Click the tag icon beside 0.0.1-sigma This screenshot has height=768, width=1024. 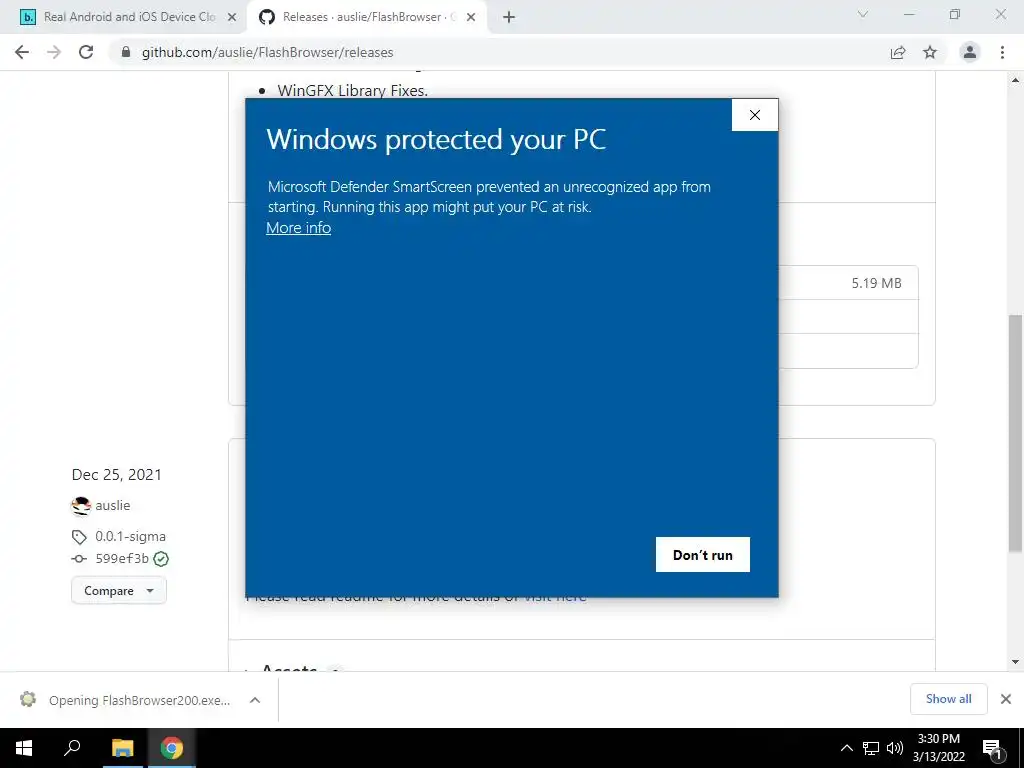(x=79, y=537)
